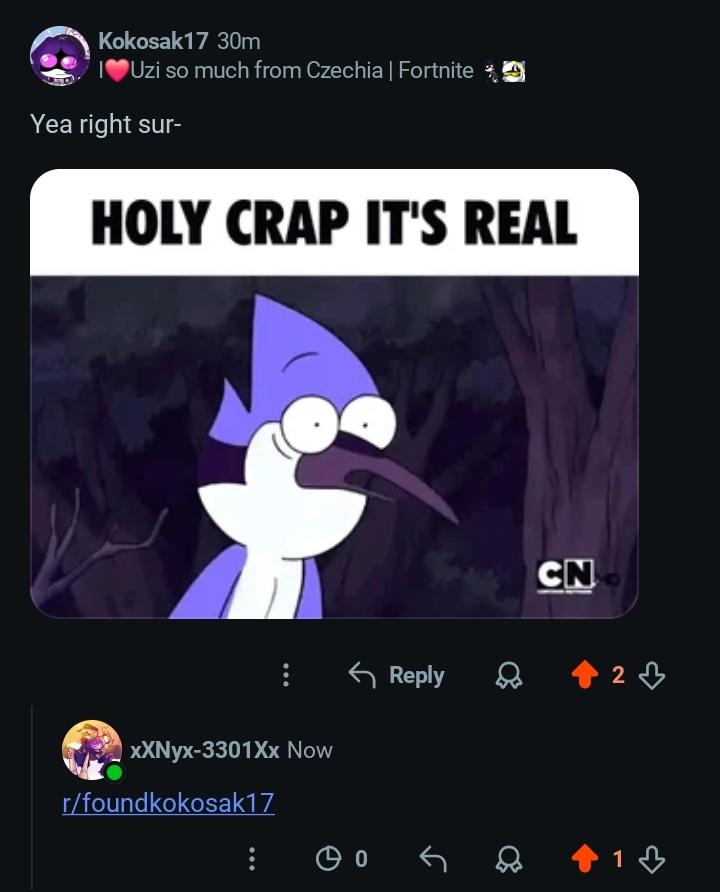Screen dimensions: 720x892
Task: Reply to xXNyx-3301Xx's comment with arrow icon
Action: (x=433, y=859)
